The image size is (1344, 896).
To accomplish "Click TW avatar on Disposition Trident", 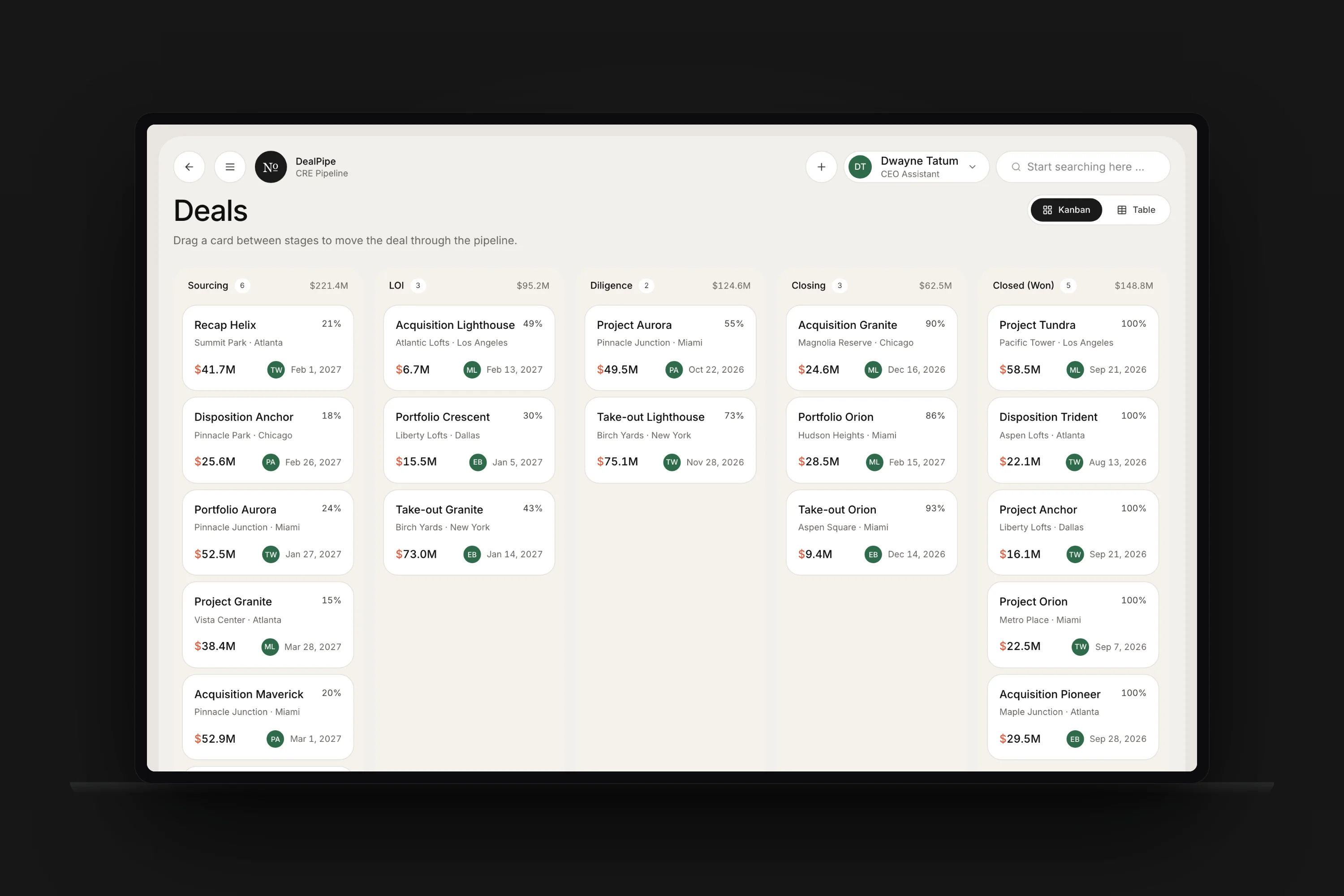I will click(1074, 462).
